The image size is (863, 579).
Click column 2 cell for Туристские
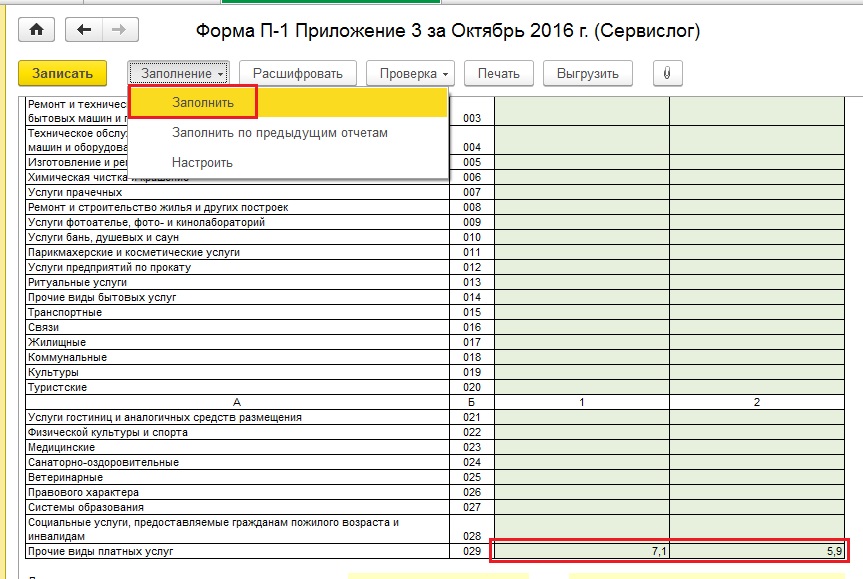[x=757, y=387]
